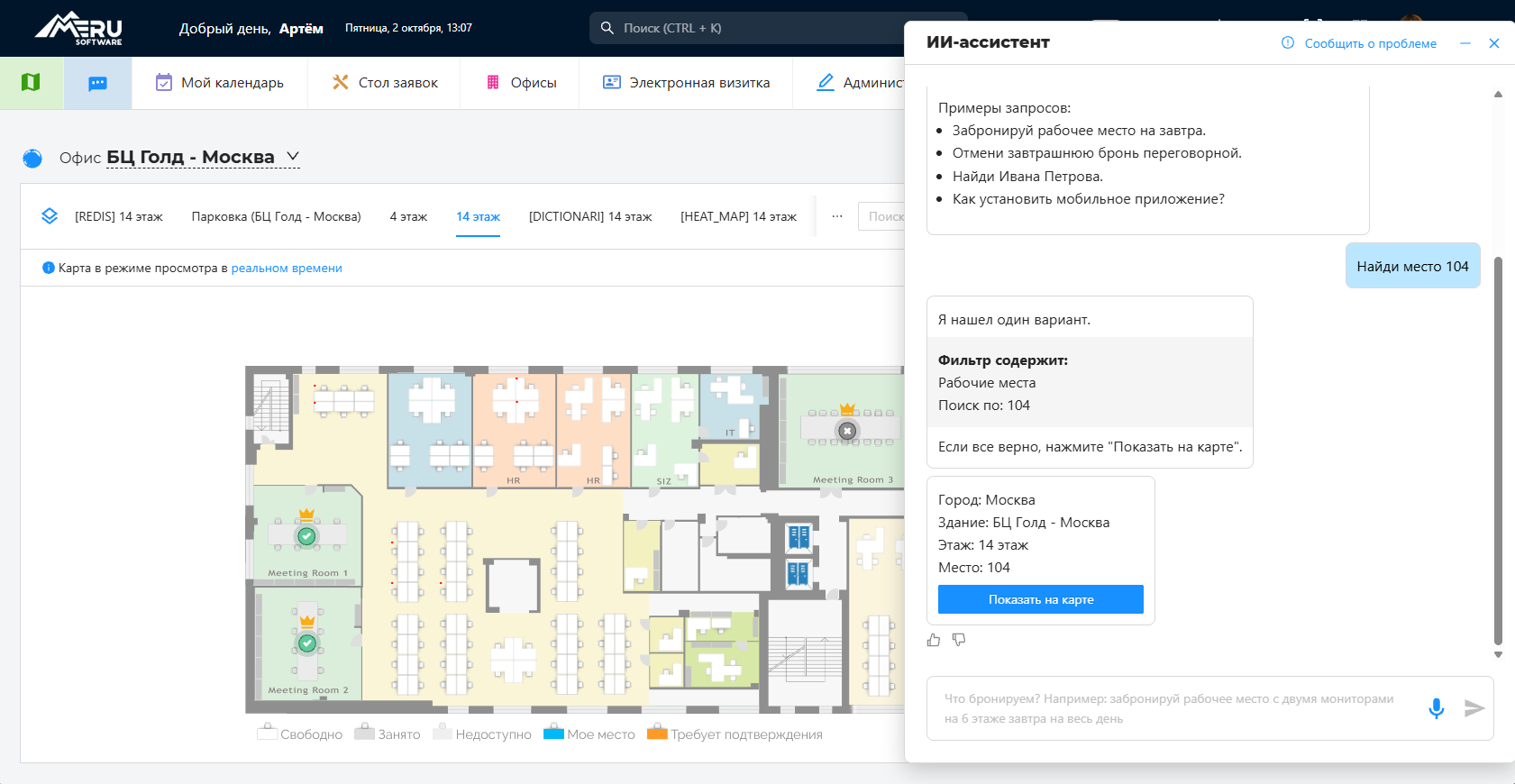1515x784 pixels.
Task: Dislike the assistant response with thumbs down
Action: point(959,640)
